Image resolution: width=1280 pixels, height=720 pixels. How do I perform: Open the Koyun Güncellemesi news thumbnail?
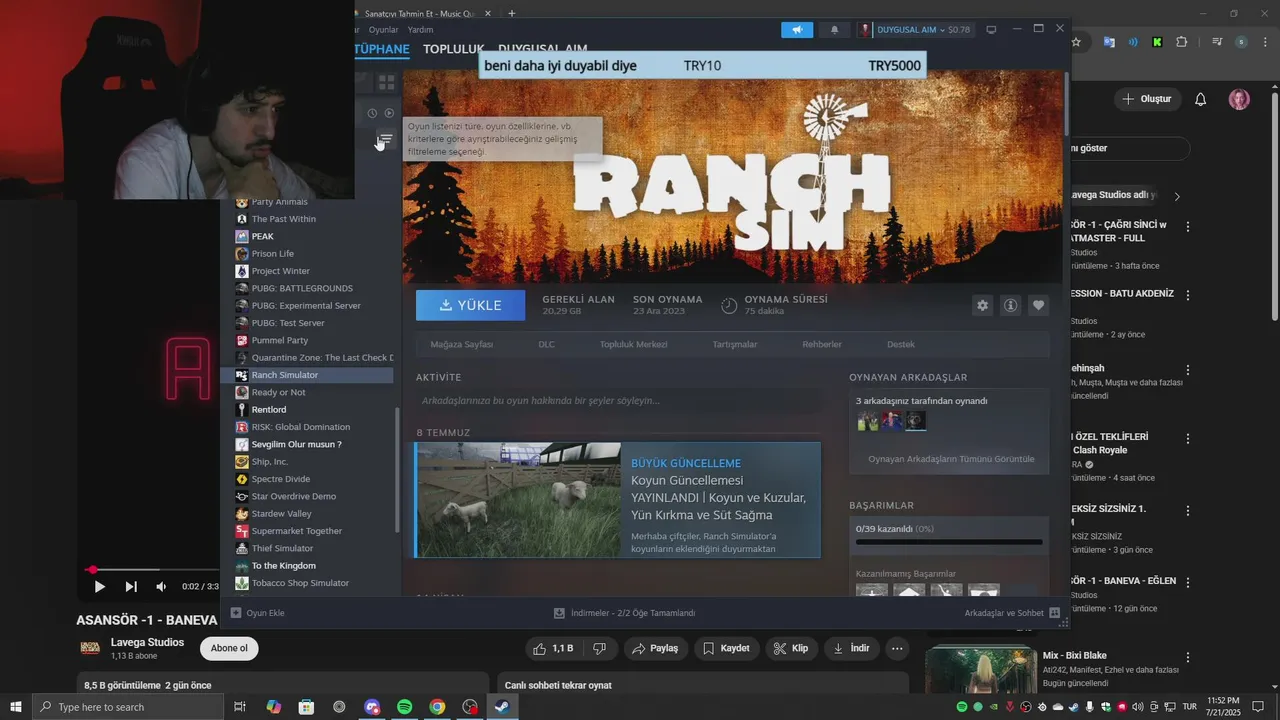point(518,500)
